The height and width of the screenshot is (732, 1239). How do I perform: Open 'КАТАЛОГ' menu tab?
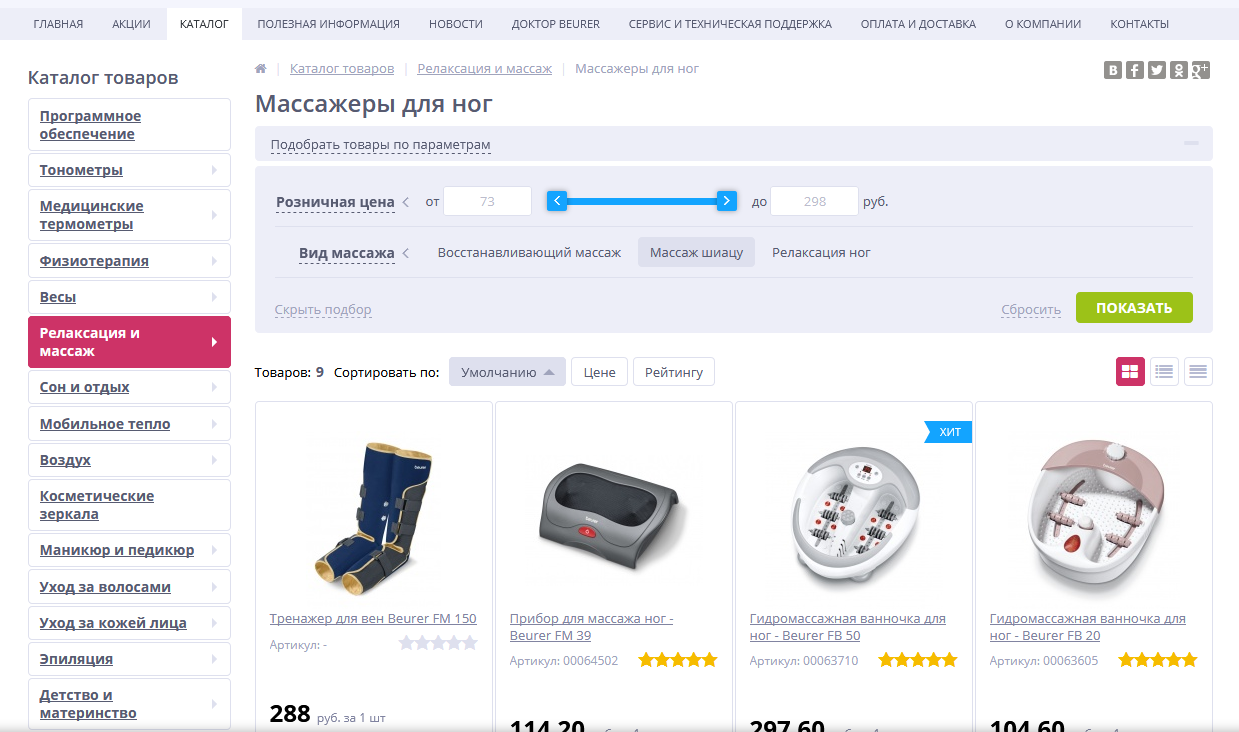(204, 24)
